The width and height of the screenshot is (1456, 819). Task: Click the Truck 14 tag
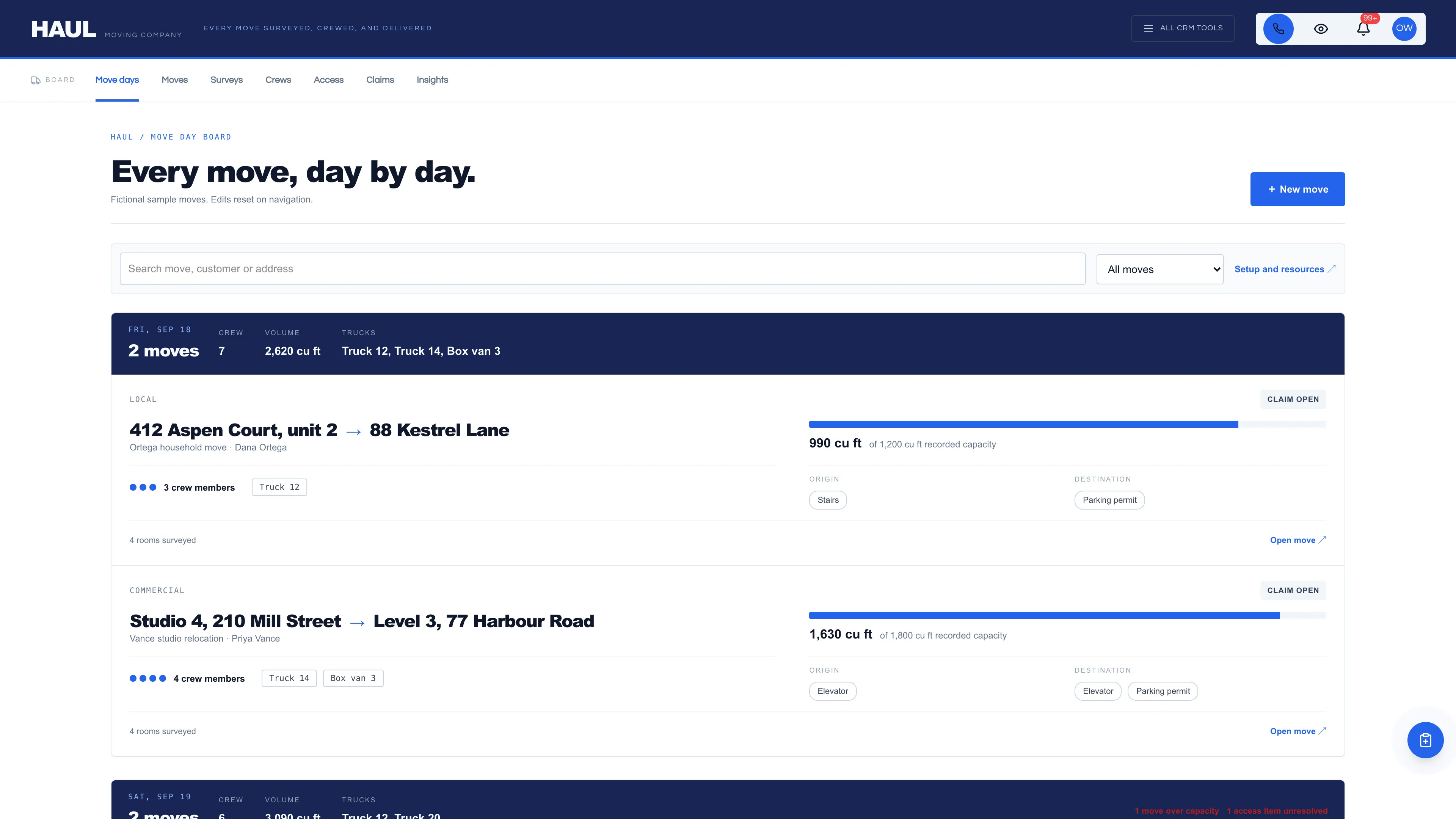click(x=289, y=678)
